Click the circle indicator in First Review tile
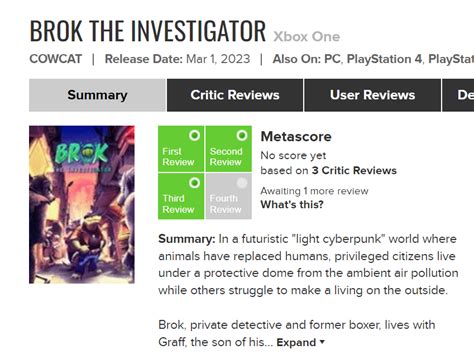This screenshot has width=474, height=364. tap(194, 135)
